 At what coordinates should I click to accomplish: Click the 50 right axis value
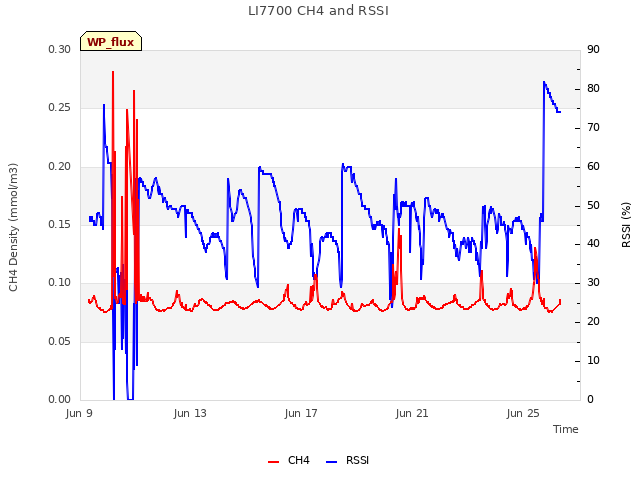[x=593, y=205]
